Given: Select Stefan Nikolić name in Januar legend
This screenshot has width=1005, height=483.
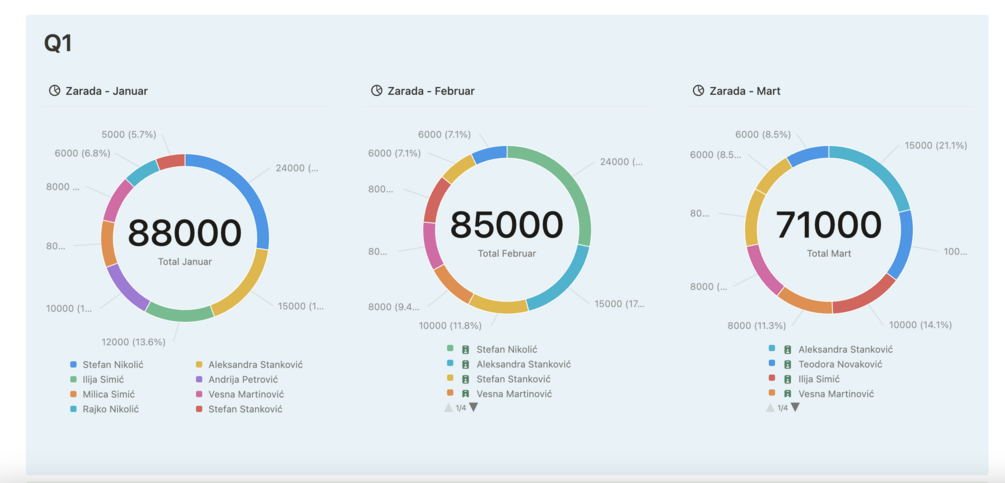Looking at the screenshot, I should pos(113,364).
